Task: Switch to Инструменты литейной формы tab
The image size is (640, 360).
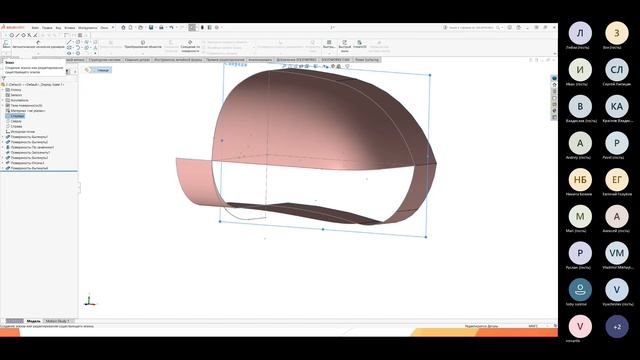Action: (178, 60)
